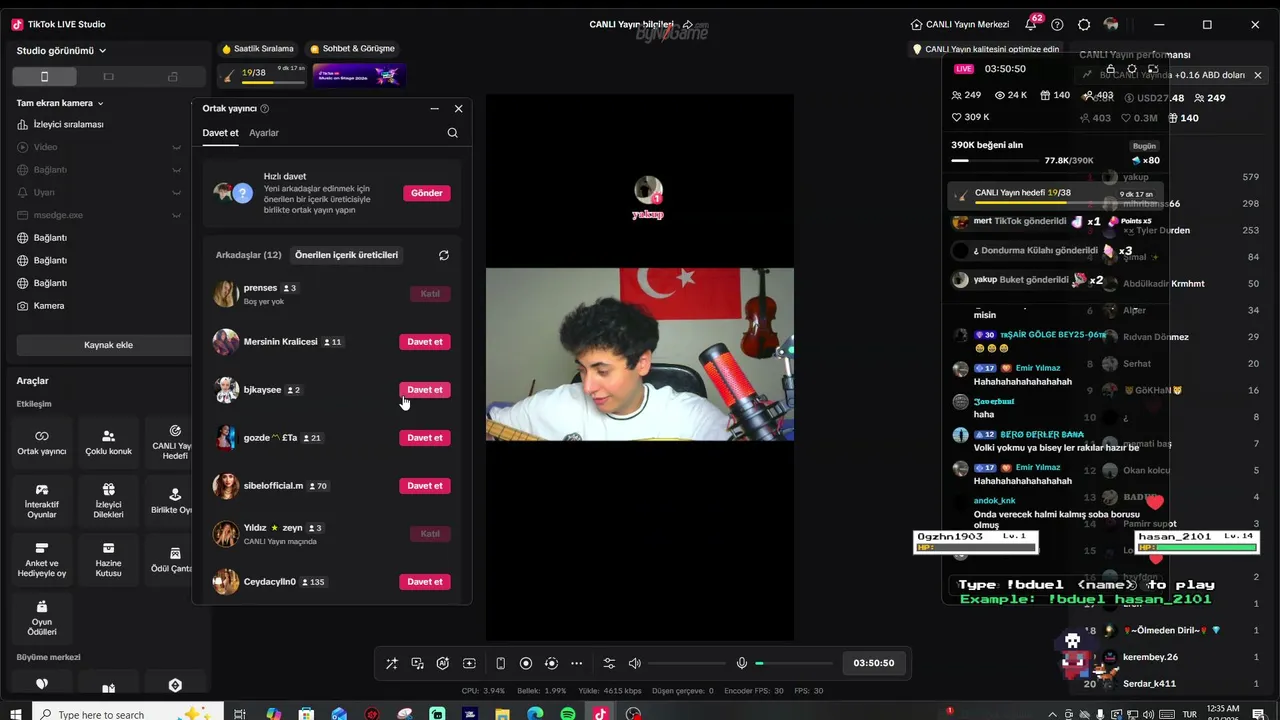Select the İzleyici sıralaması source
The height and width of the screenshot is (720, 1280).
68,125
